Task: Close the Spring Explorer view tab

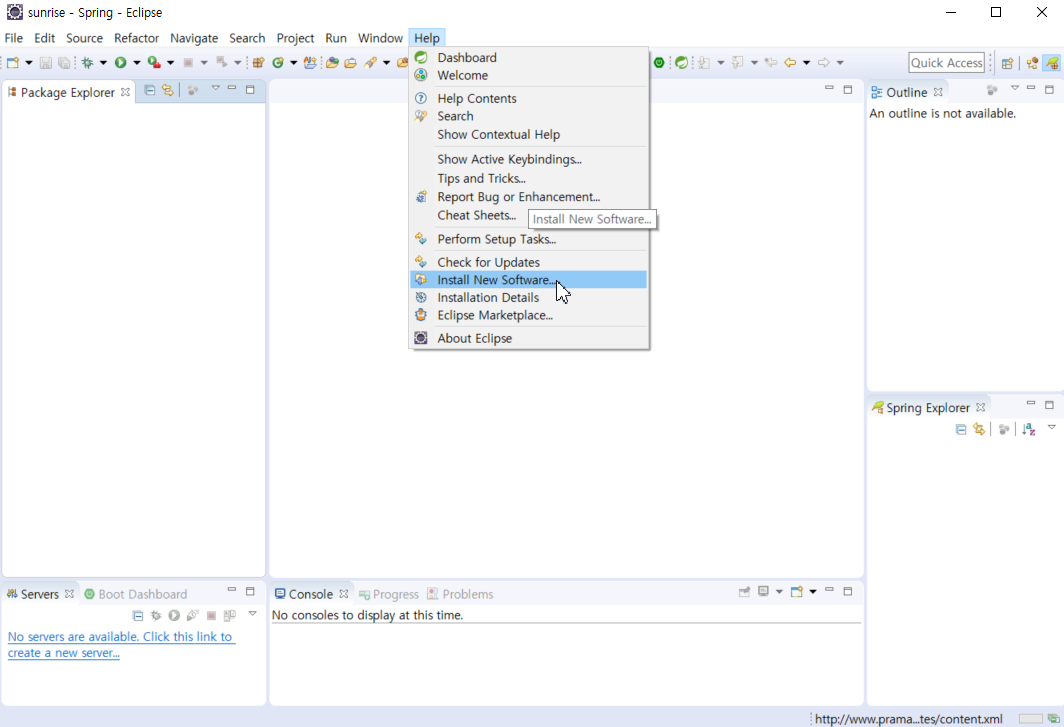Action: point(980,407)
